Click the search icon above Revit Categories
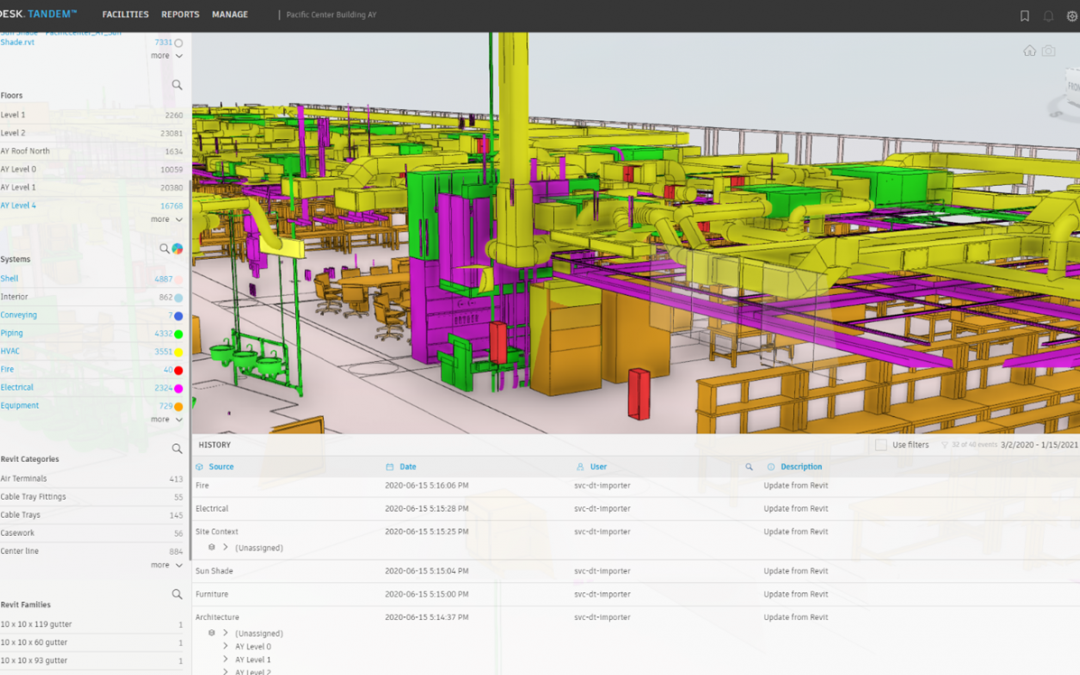 (177, 448)
